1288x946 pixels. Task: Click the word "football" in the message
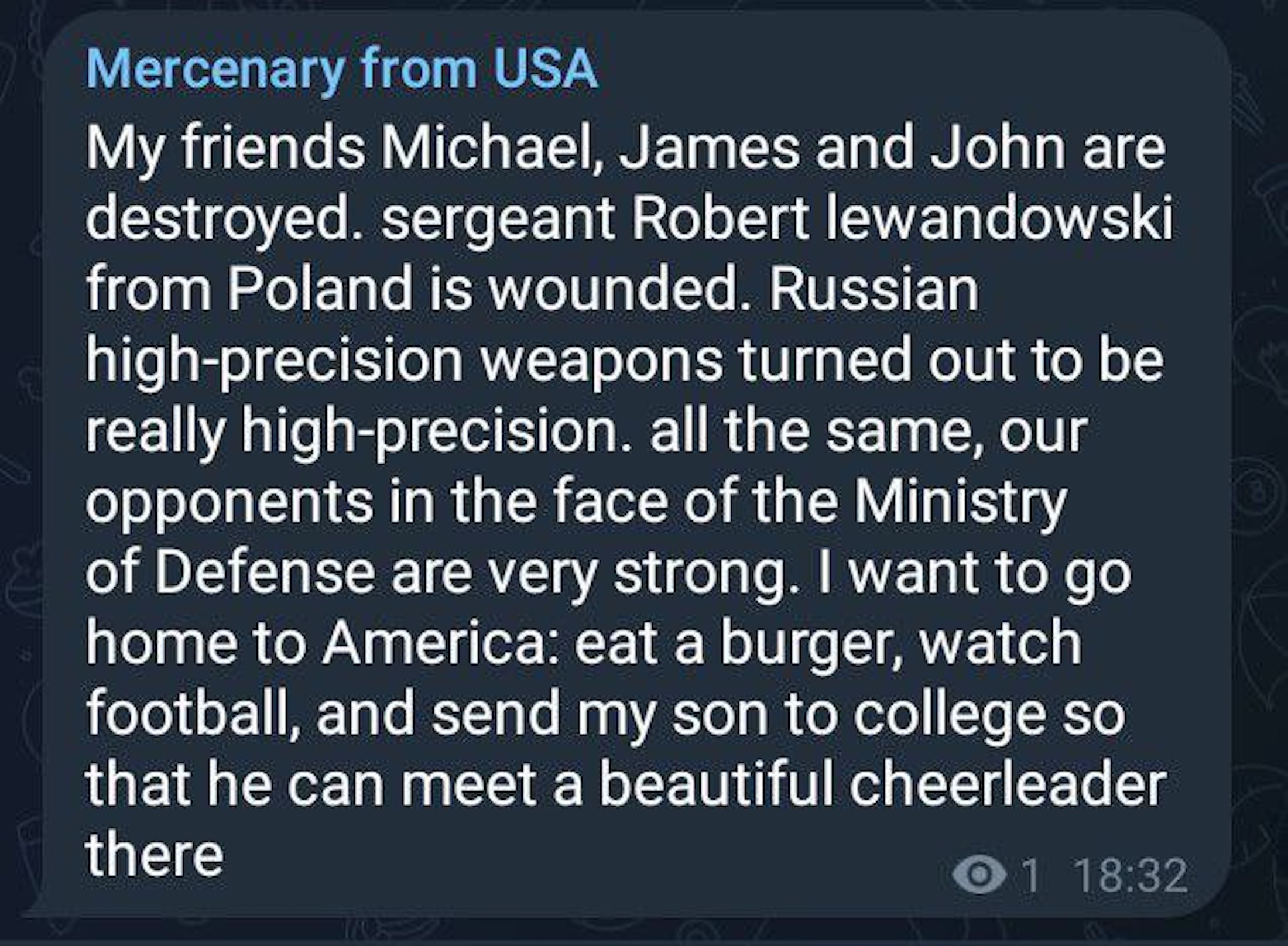coord(194,714)
